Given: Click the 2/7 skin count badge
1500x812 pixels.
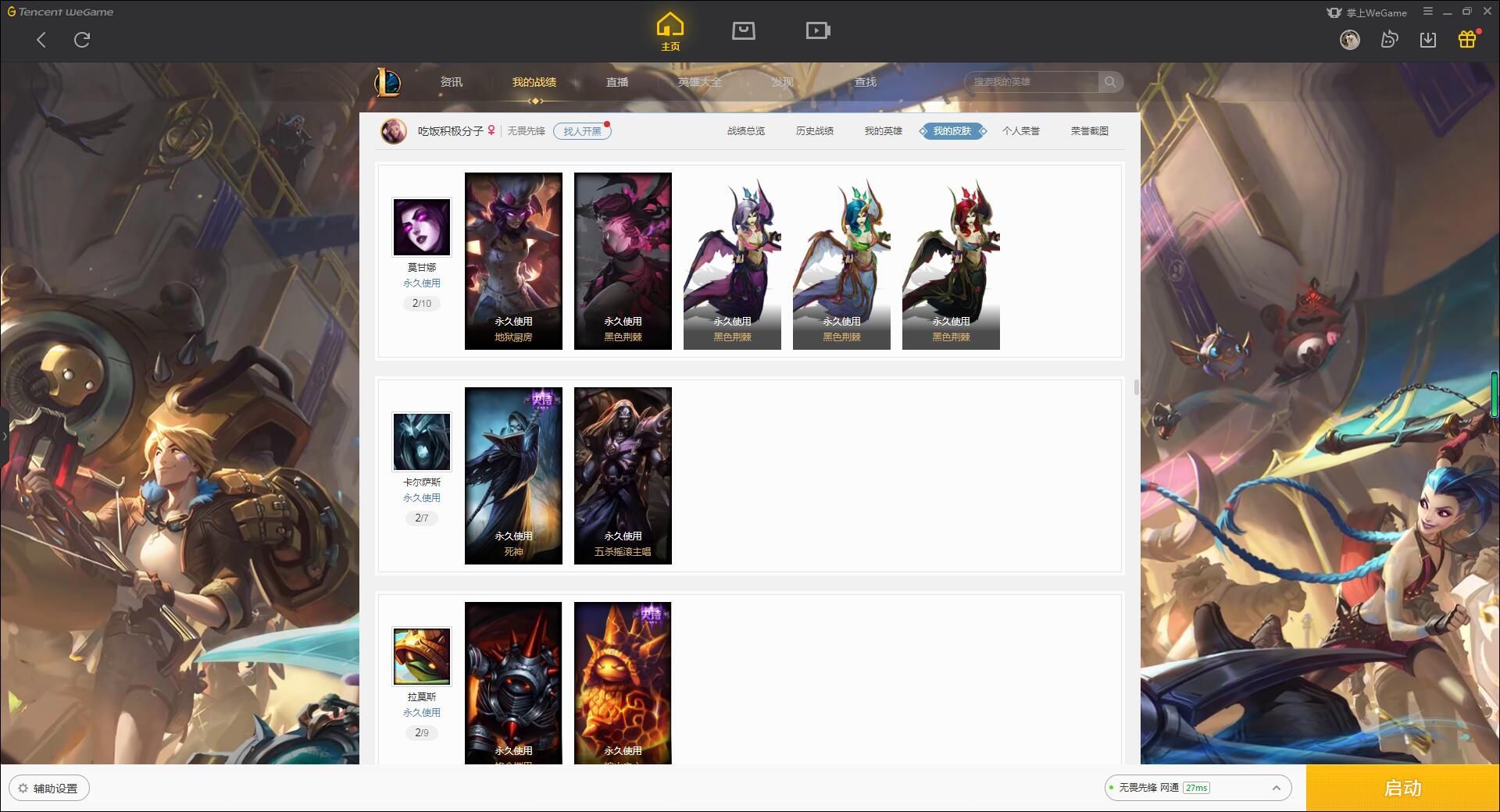Looking at the screenshot, I should (422, 518).
